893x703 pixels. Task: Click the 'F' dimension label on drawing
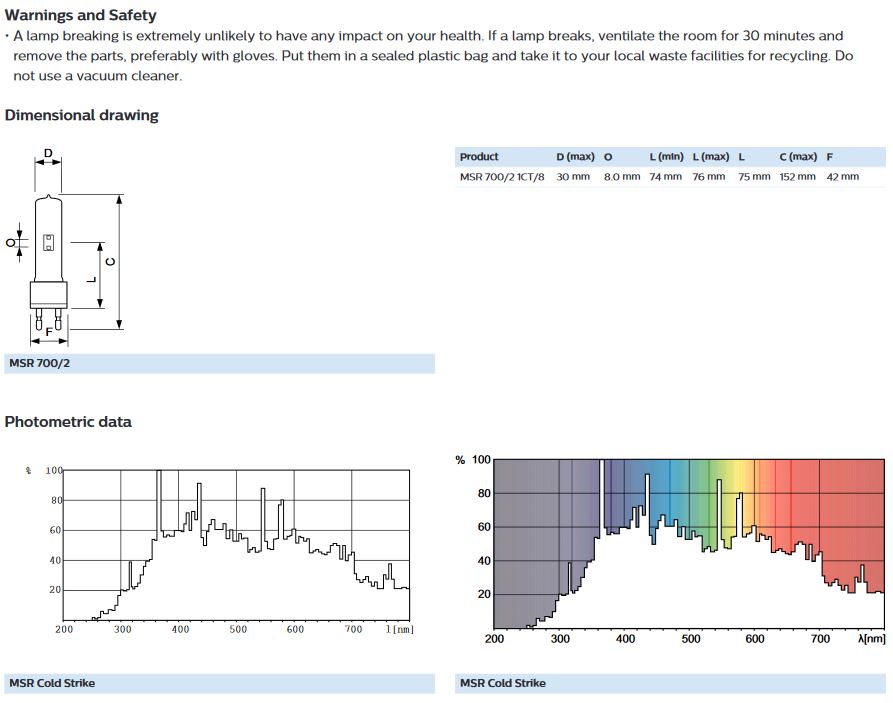tap(49, 332)
